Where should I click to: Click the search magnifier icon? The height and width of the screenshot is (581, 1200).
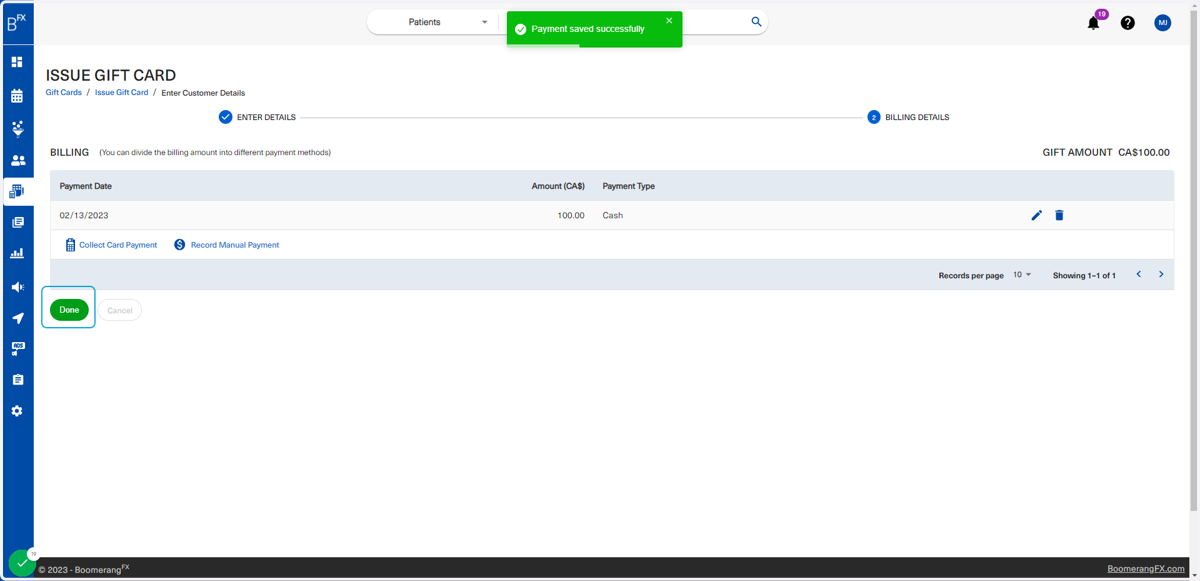756,21
